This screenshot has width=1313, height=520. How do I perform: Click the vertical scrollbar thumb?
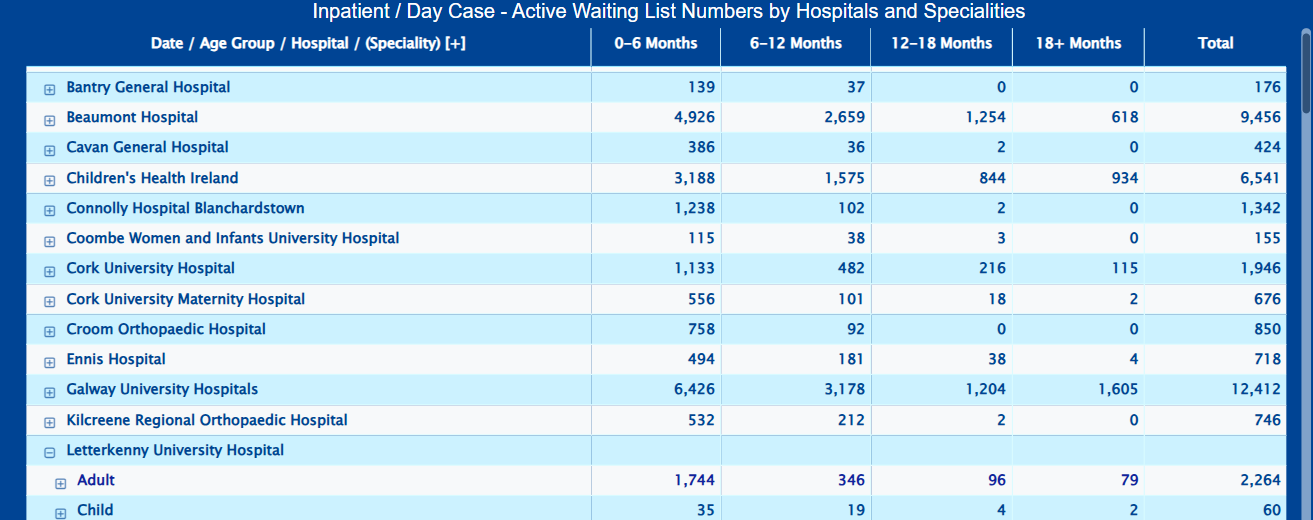[1306, 75]
